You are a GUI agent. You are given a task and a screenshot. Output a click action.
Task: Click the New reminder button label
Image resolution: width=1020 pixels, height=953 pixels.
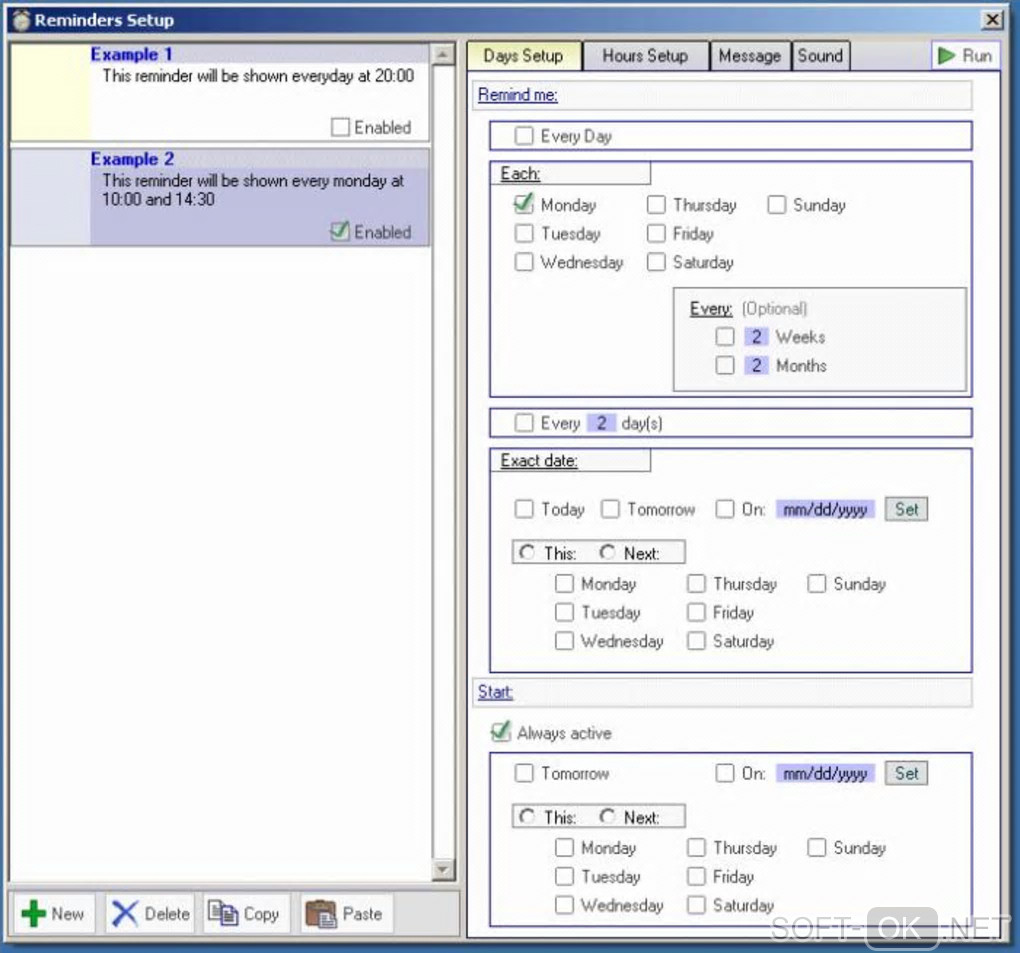coord(68,914)
